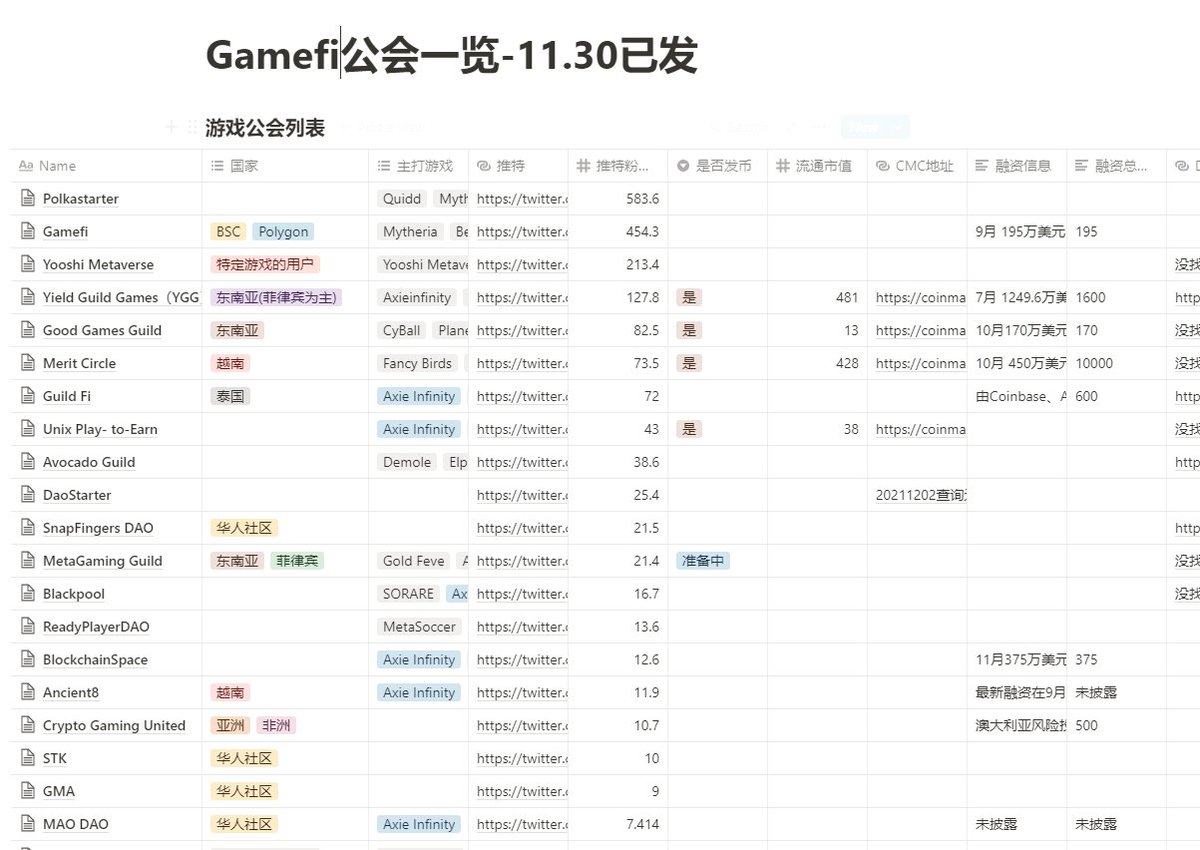Select the BSC tag in the Gamefi row

click(228, 232)
